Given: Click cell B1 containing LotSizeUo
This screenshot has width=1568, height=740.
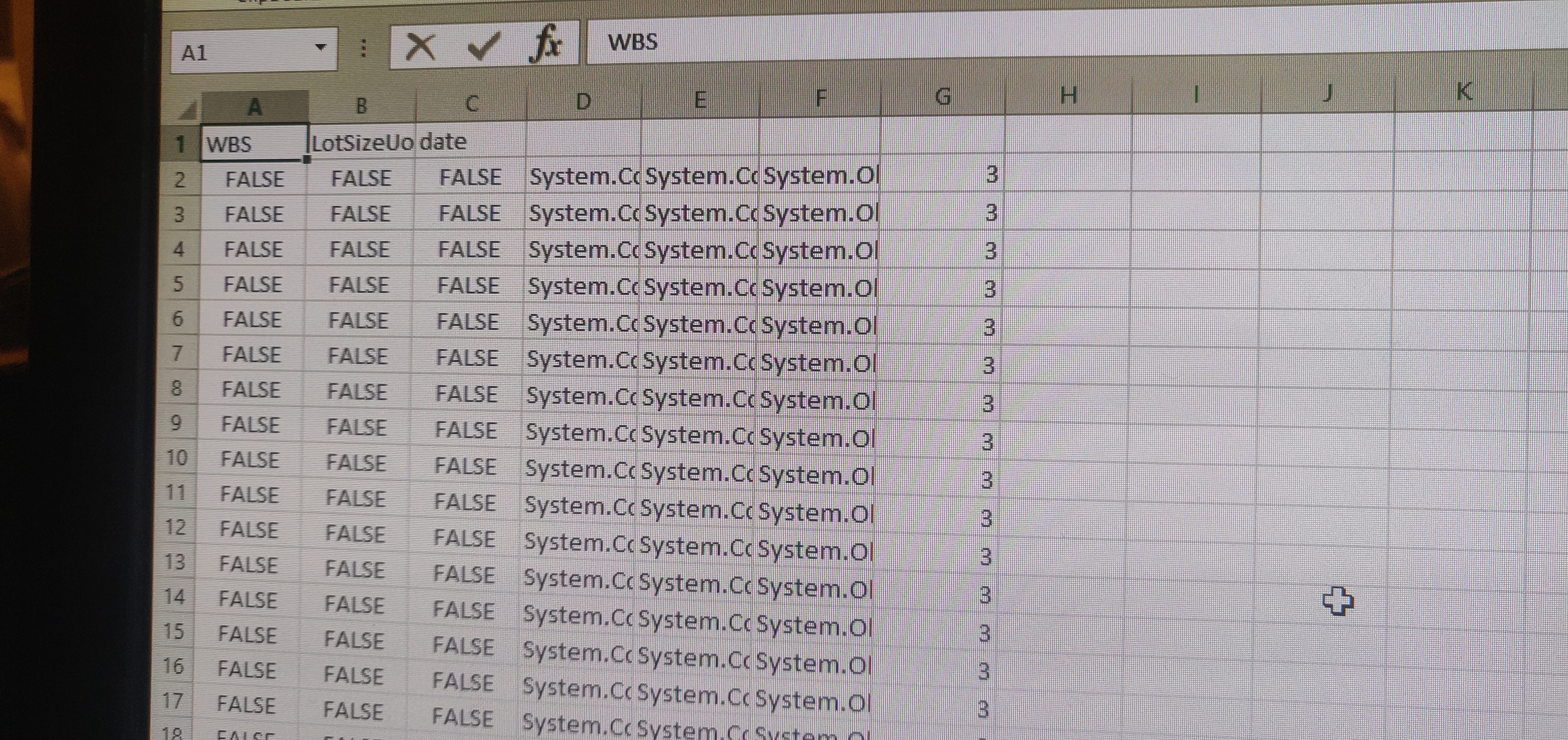Looking at the screenshot, I should [362, 142].
